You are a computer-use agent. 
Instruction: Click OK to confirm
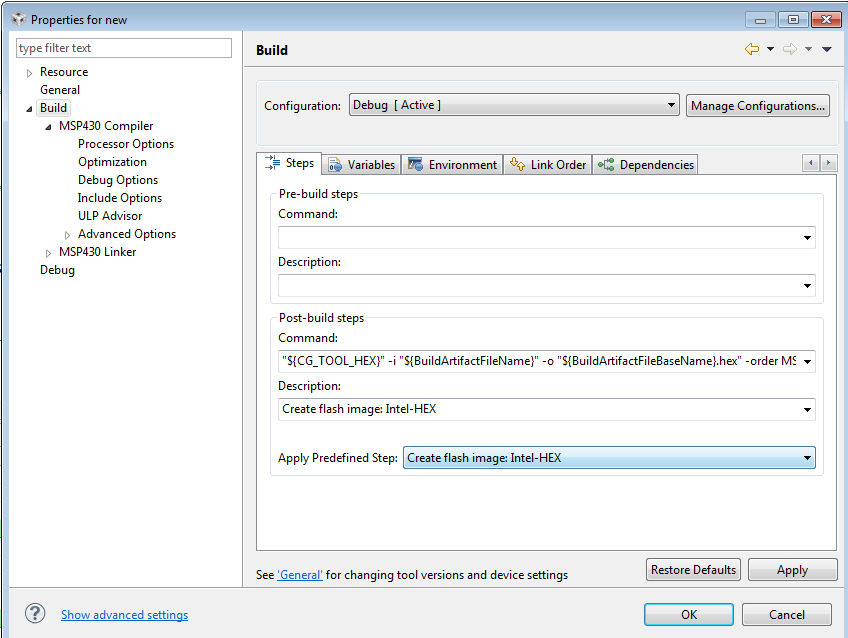(688, 615)
